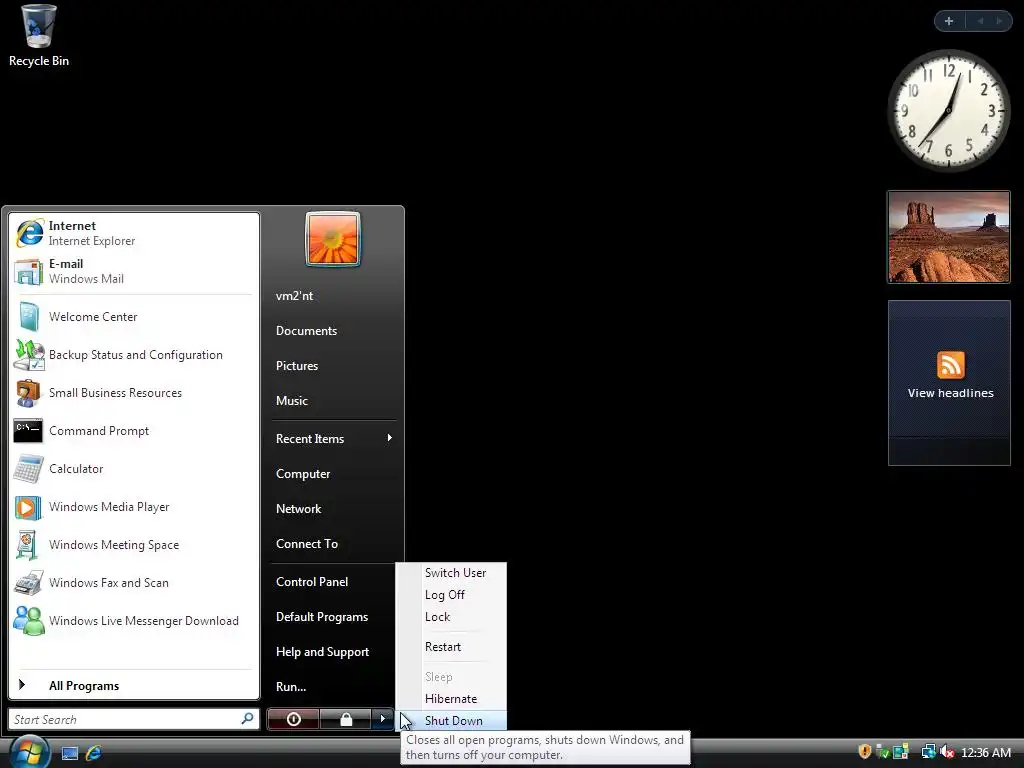Click Show Desktop quick launch icon
Image resolution: width=1024 pixels, height=768 pixels.
pyautogui.click(x=70, y=753)
